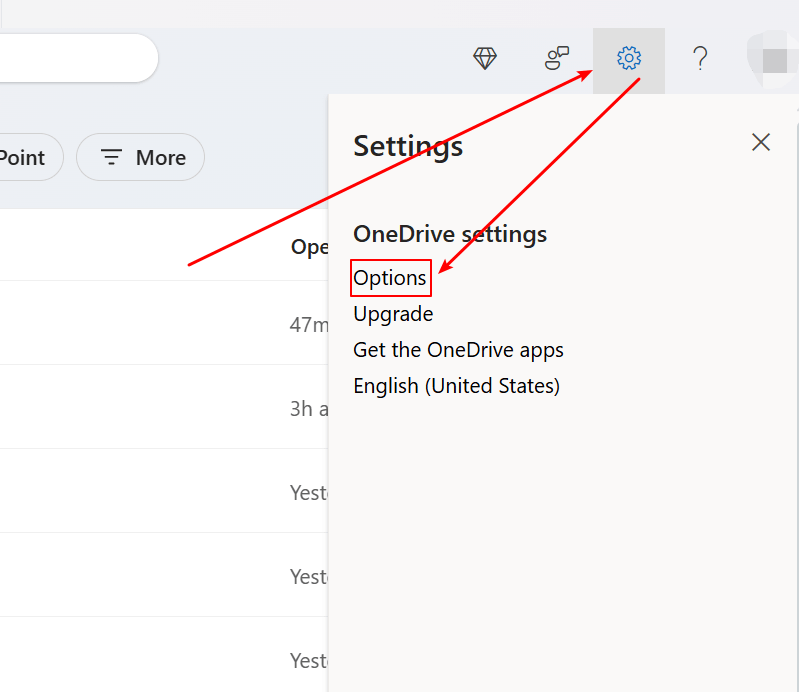The width and height of the screenshot is (799, 692).
Task: Click the search input field
Action: [x=76, y=58]
